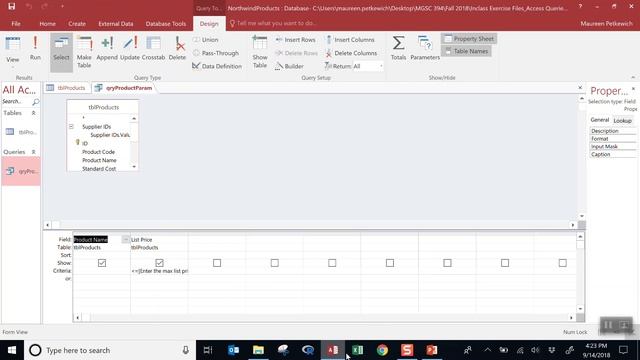The height and width of the screenshot is (360, 640).
Task: Select tblProducts table in navigation pane
Action: (x=21, y=132)
